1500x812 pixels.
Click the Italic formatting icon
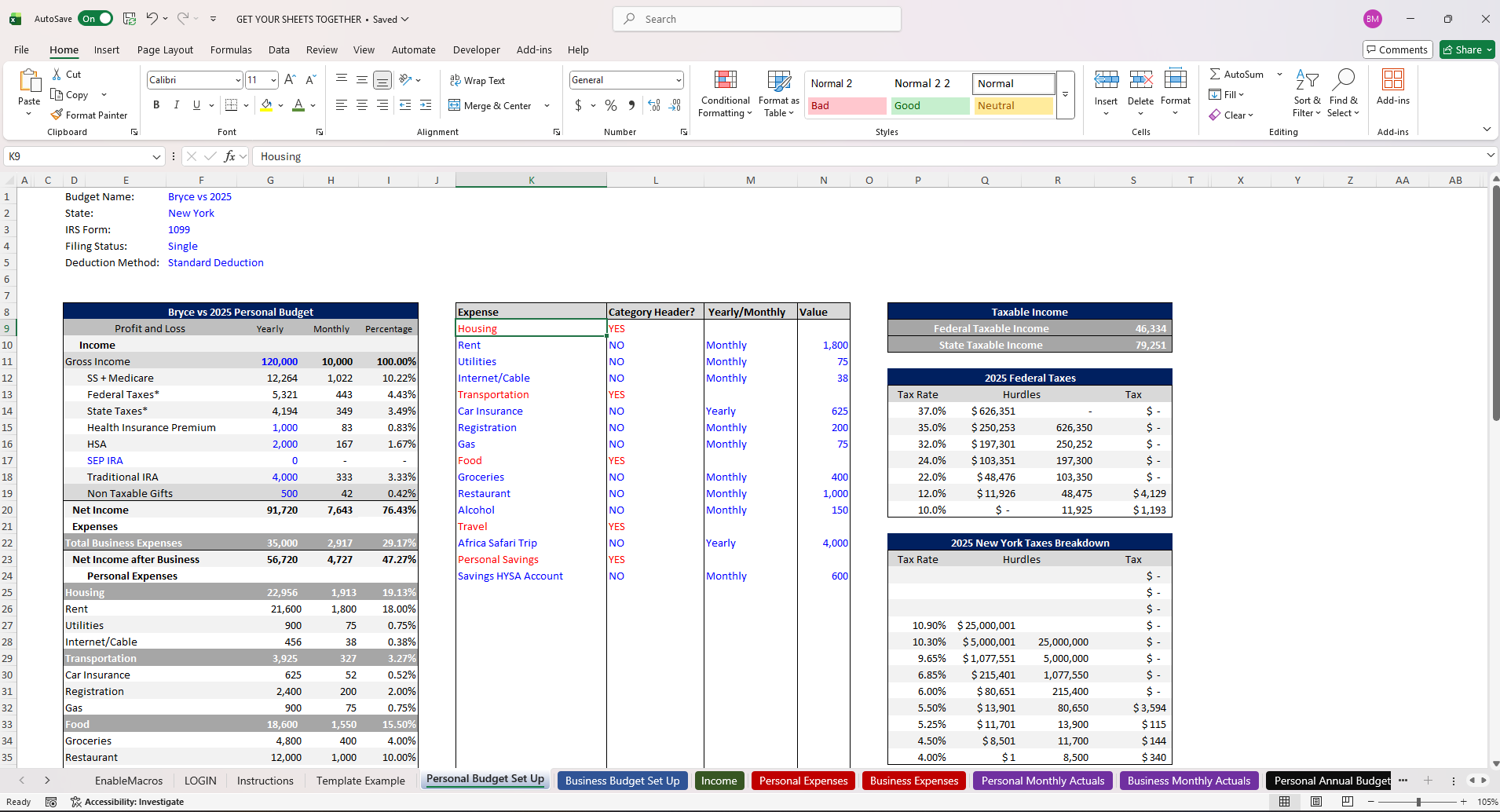pyautogui.click(x=177, y=105)
